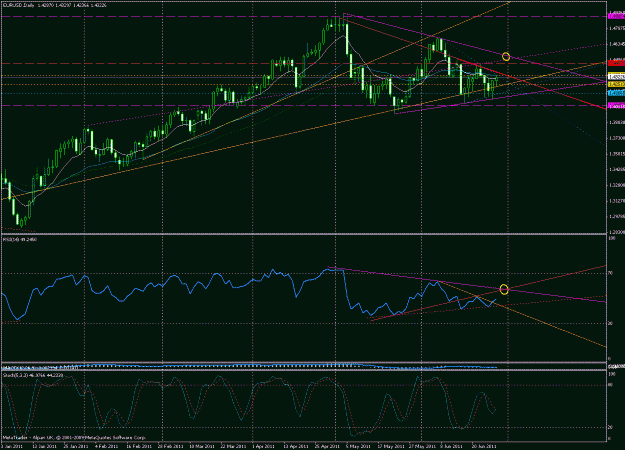625x450 pixels.
Task: Click the RSI 70 level label
Action: pos(611,273)
